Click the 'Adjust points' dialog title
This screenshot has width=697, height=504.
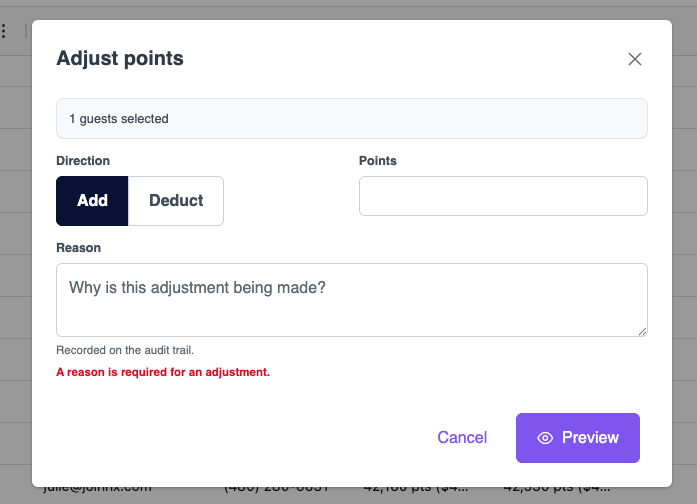pos(120,59)
